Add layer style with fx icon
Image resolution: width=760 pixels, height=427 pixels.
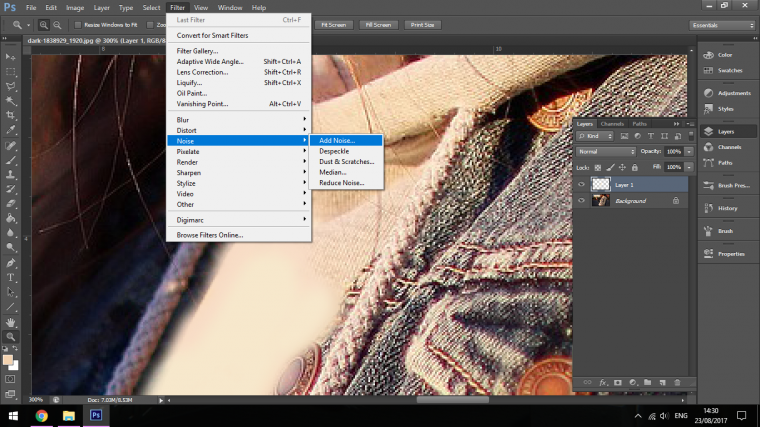click(x=603, y=382)
